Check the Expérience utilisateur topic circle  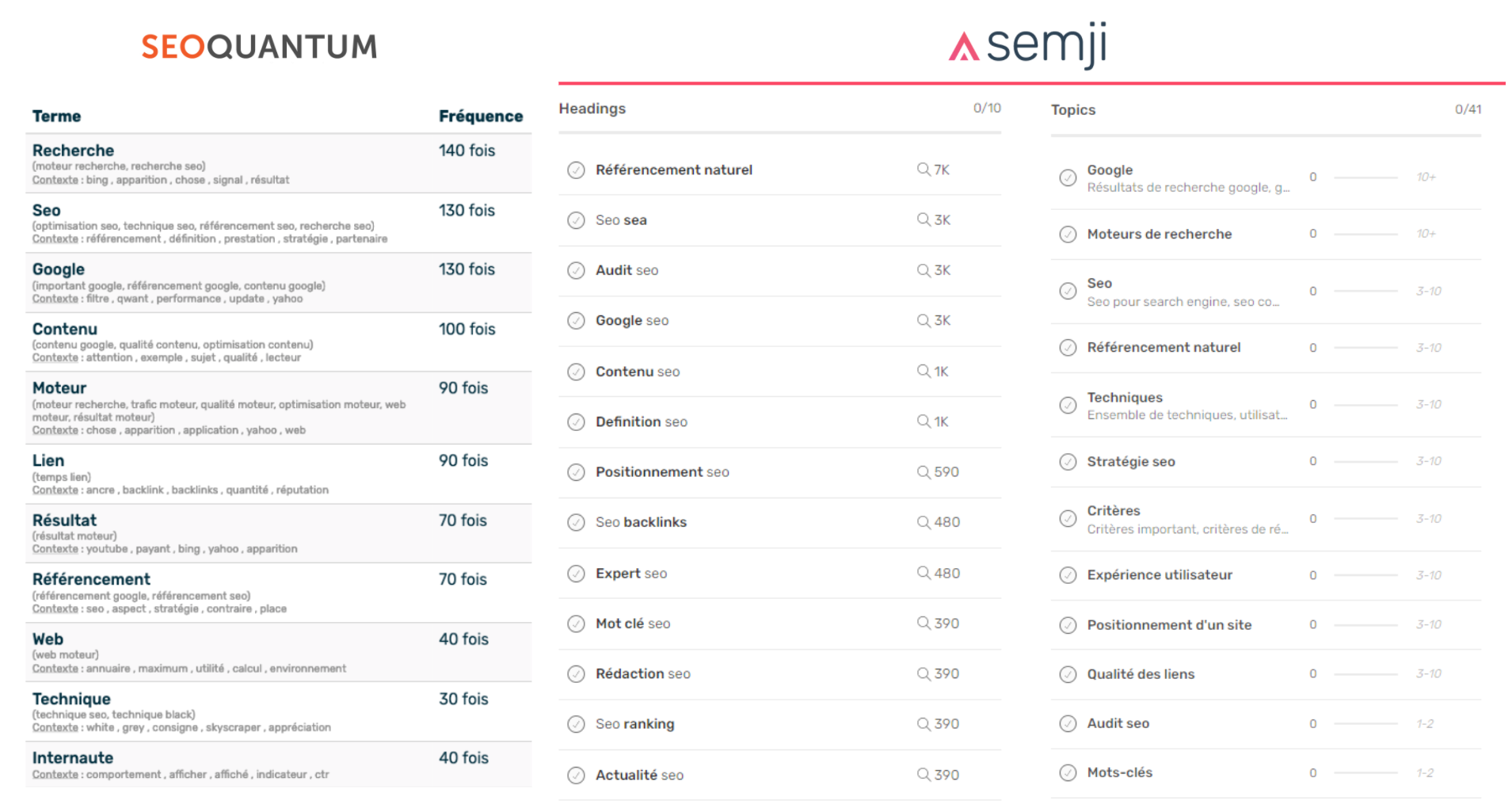tap(1068, 575)
